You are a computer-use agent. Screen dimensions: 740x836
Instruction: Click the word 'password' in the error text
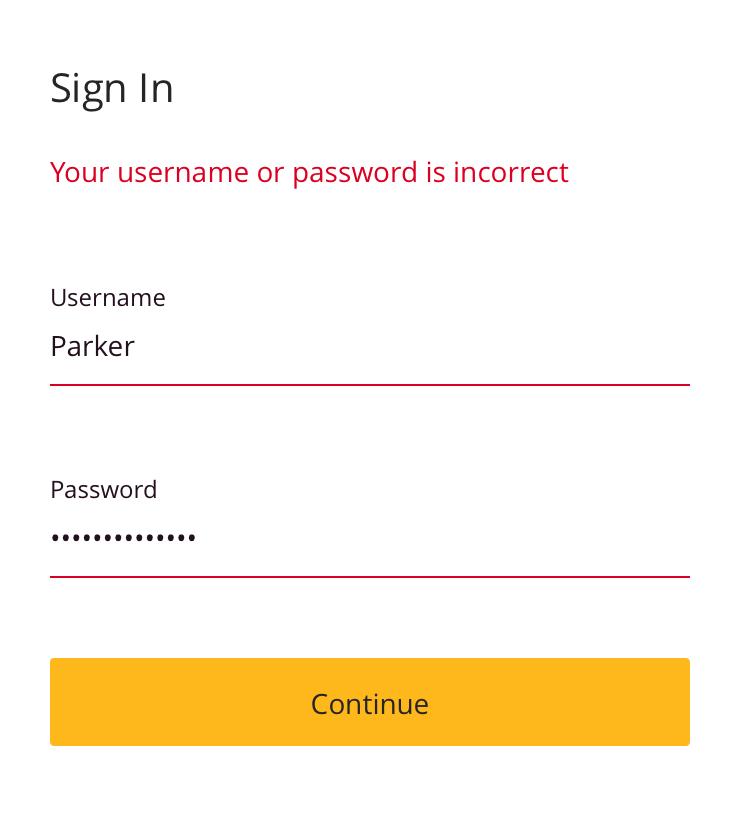point(355,173)
